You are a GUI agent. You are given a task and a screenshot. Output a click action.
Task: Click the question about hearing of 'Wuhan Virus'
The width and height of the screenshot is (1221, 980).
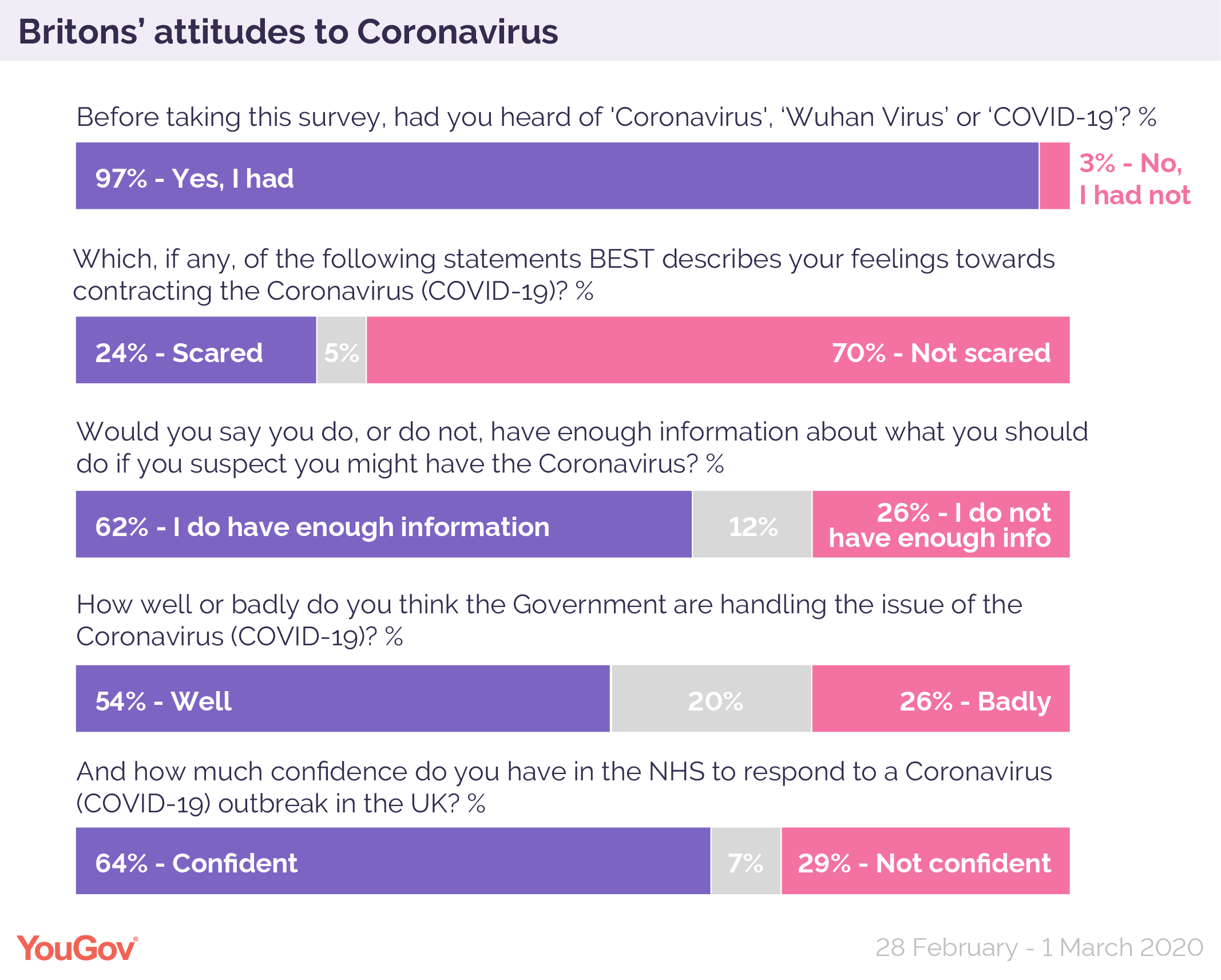click(x=616, y=117)
